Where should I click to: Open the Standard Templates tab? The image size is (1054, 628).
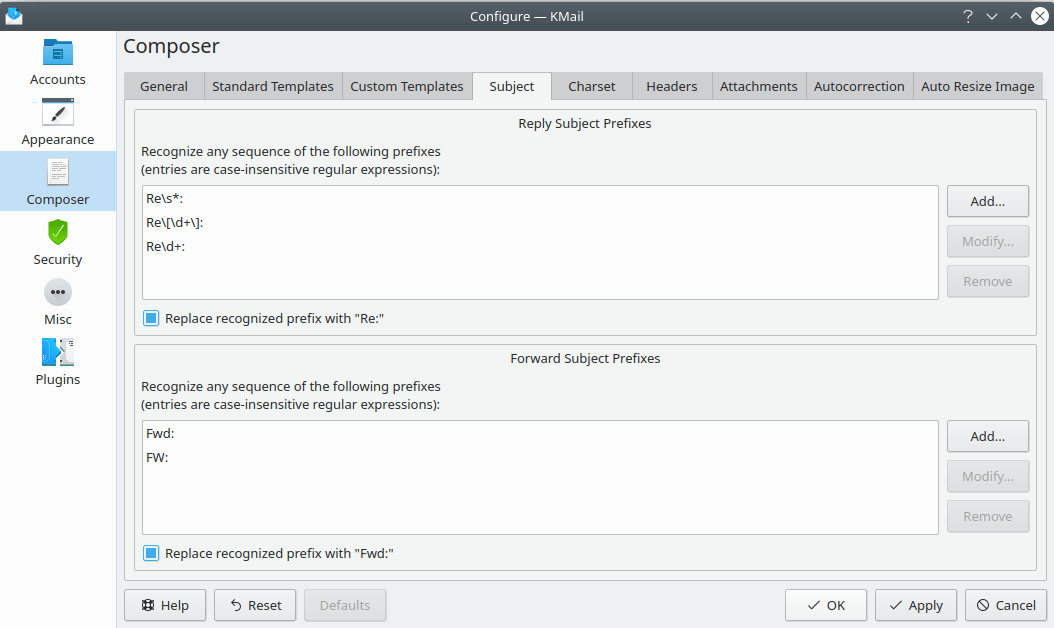pos(273,87)
